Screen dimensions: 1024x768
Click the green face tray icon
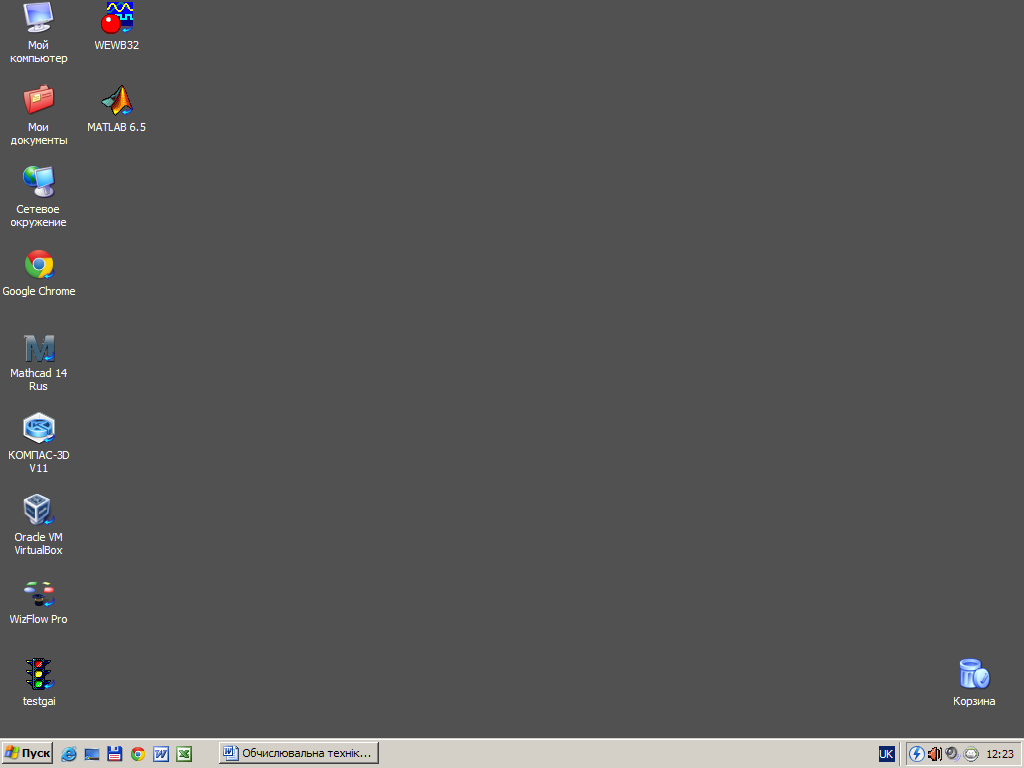click(971, 754)
